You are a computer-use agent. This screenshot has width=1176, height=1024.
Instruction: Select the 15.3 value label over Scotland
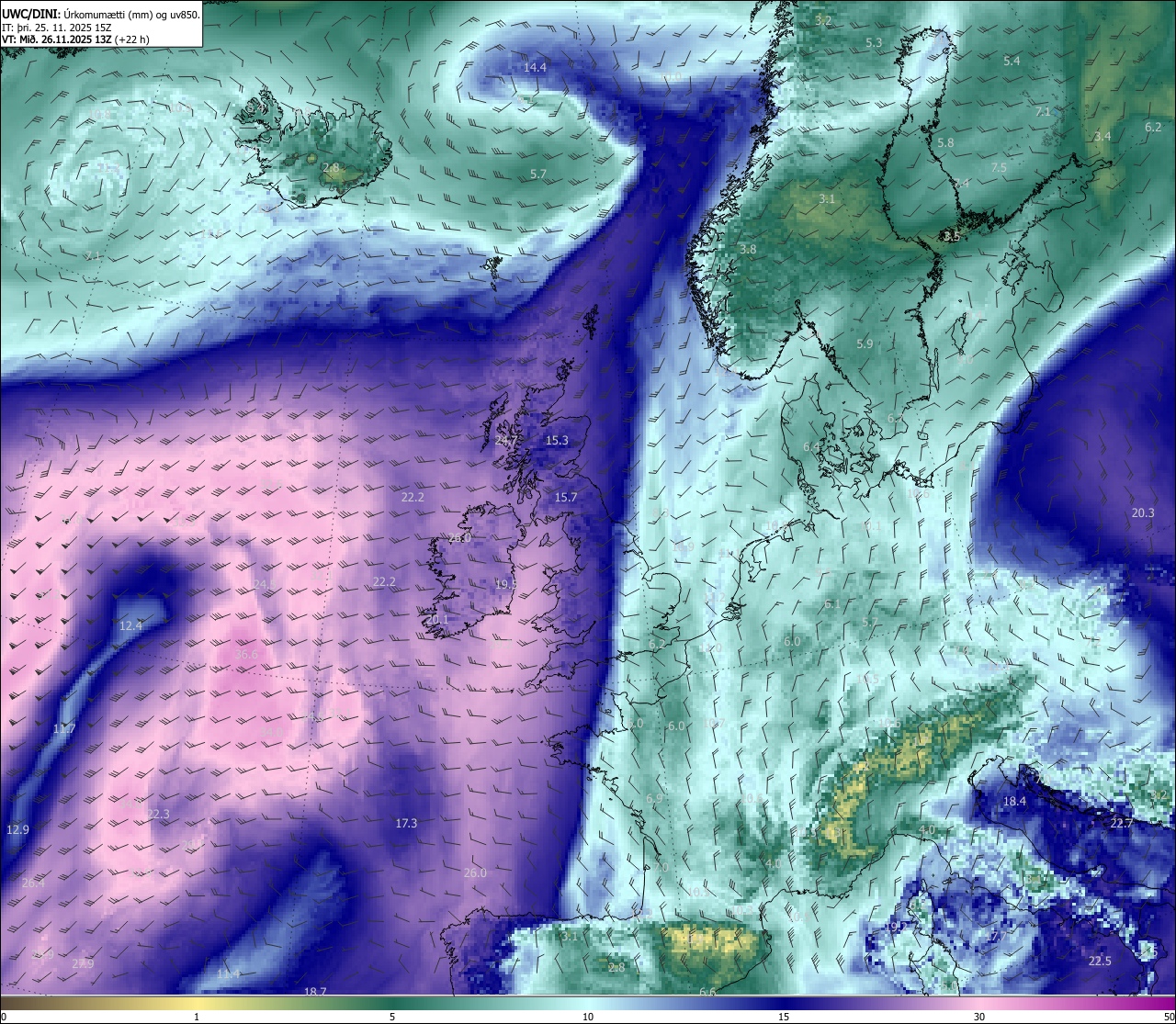coord(557,441)
